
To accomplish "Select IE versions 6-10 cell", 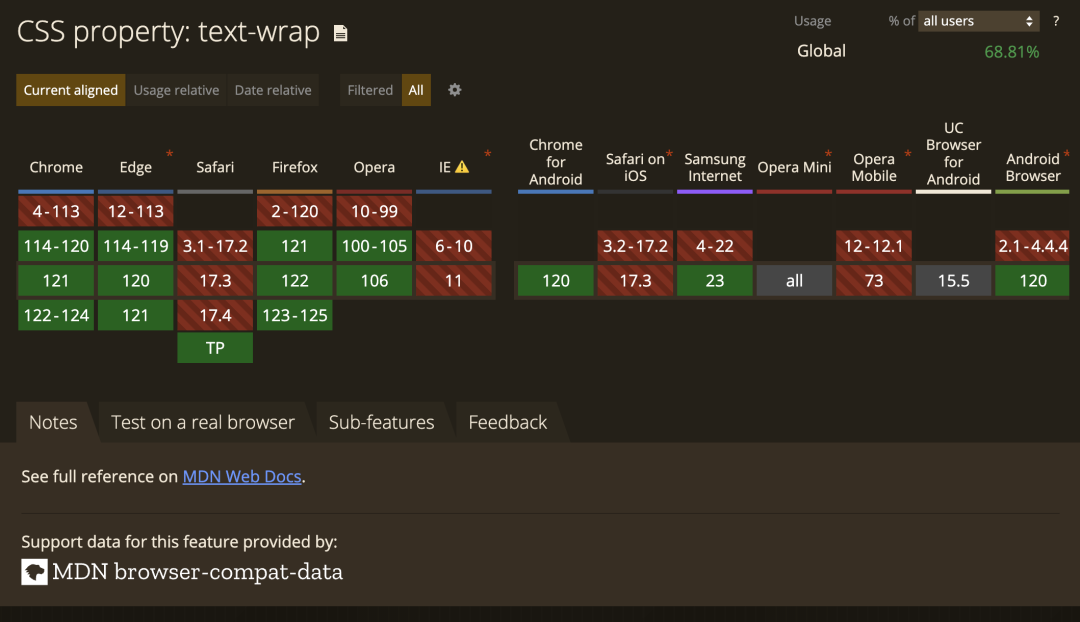I will pos(454,246).
